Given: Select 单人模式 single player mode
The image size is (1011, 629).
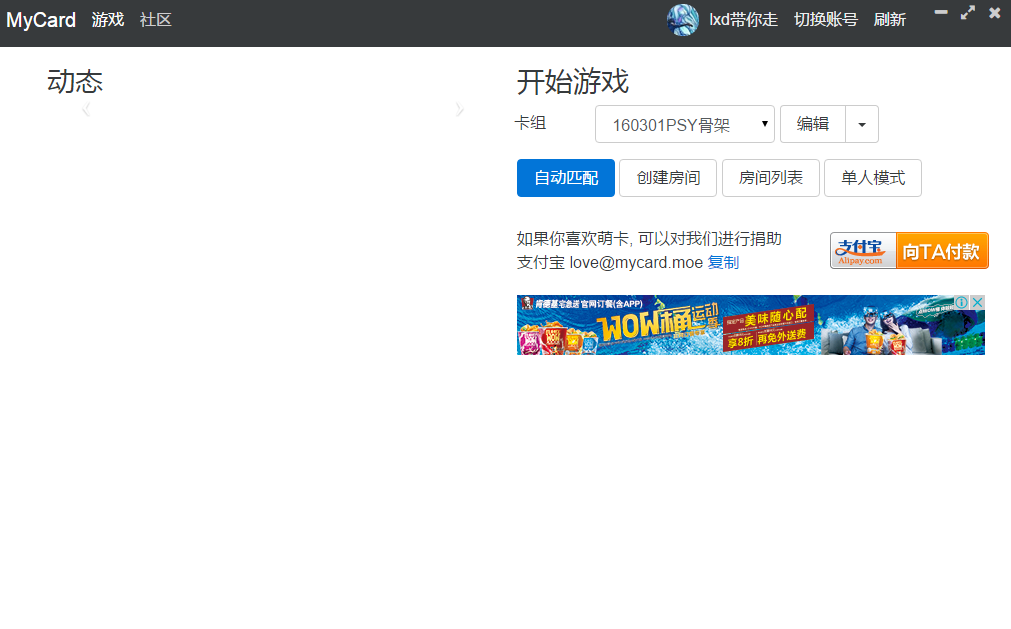Looking at the screenshot, I should 872,178.
